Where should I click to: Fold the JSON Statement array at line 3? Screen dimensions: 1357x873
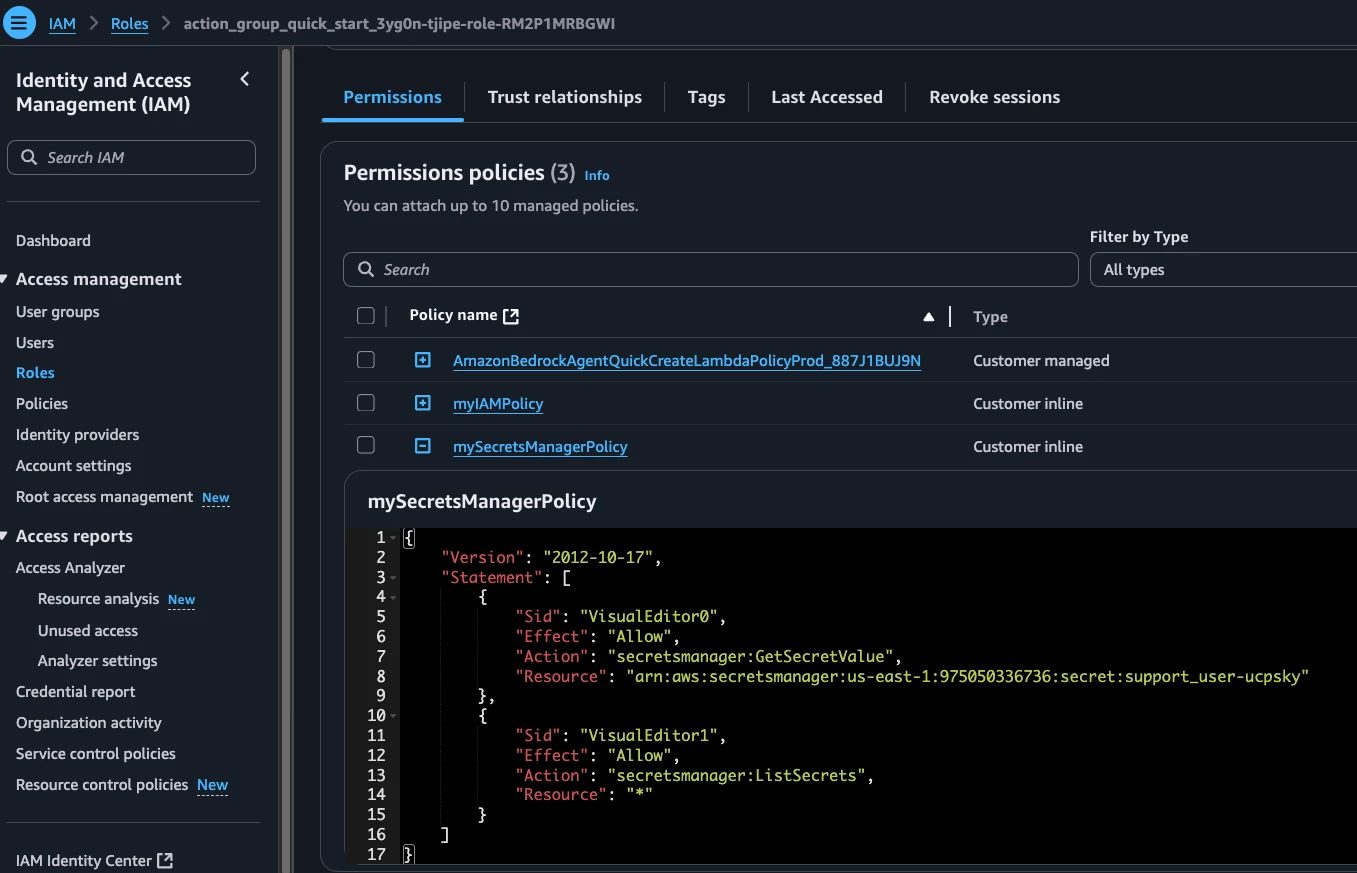(x=393, y=577)
